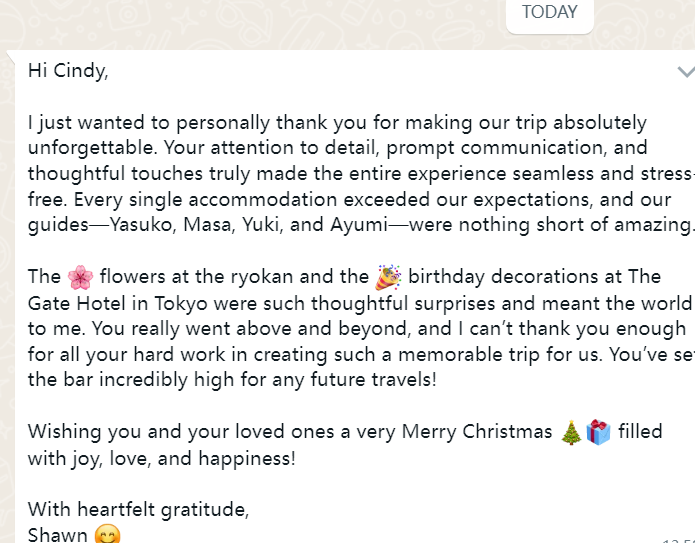Image resolution: width=695 pixels, height=543 pixels.
Task: Click "With heartfelt gratitude," closing line
Action: pos(138,509)
